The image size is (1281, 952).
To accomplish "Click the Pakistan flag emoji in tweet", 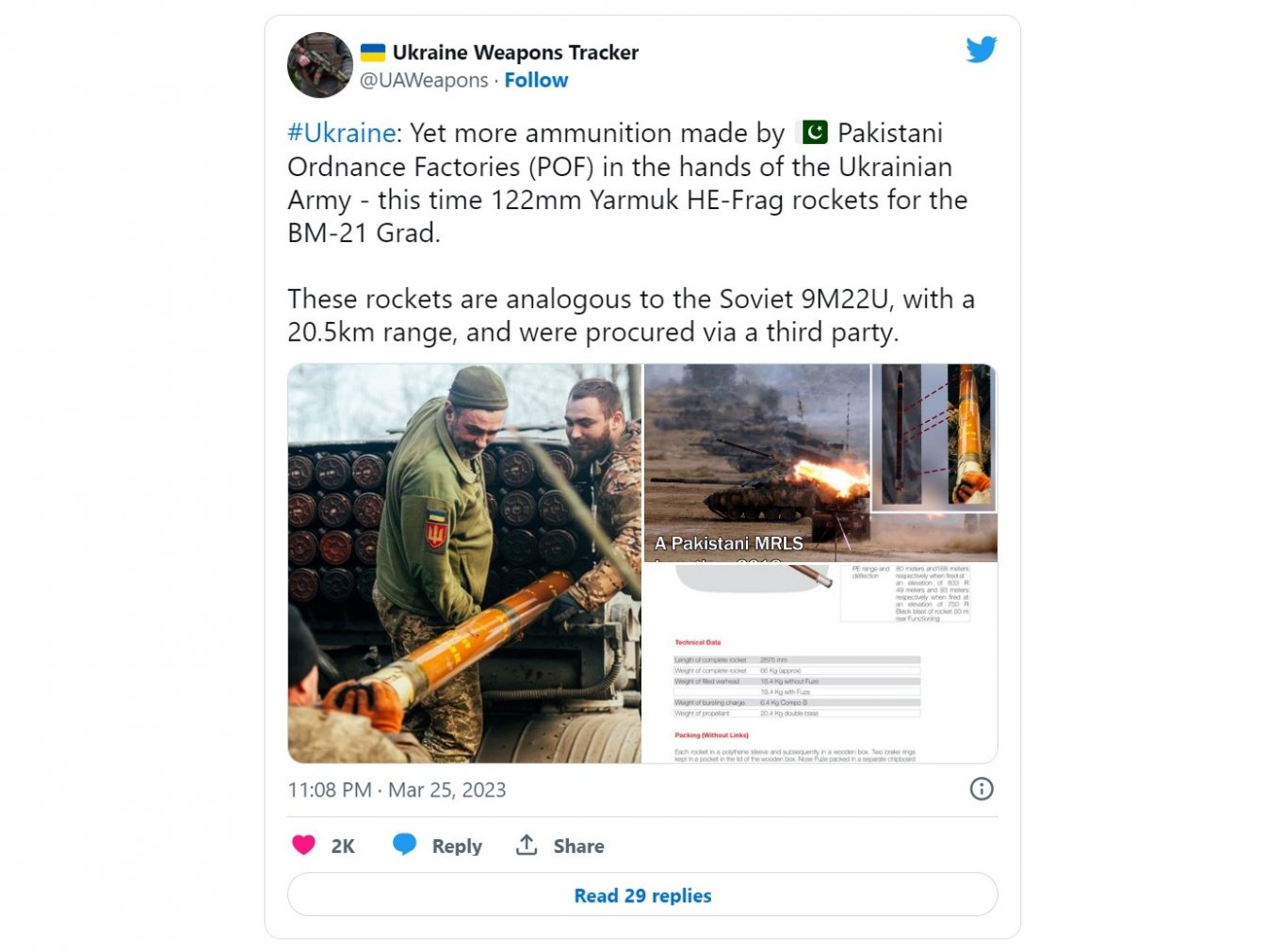I will click(x=814, y=133).
